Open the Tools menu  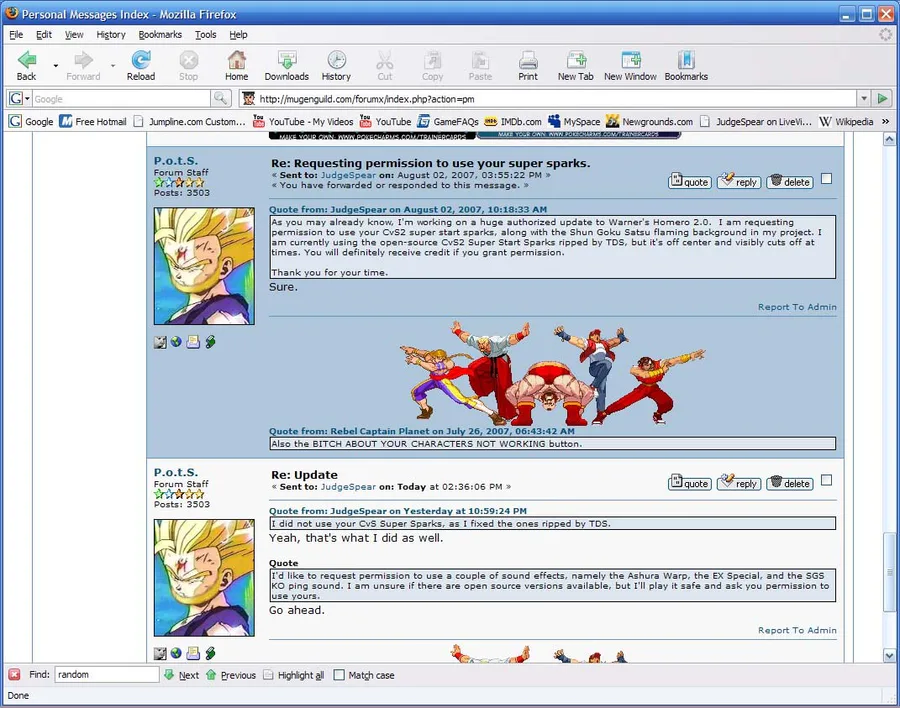(x=205, y=34)
